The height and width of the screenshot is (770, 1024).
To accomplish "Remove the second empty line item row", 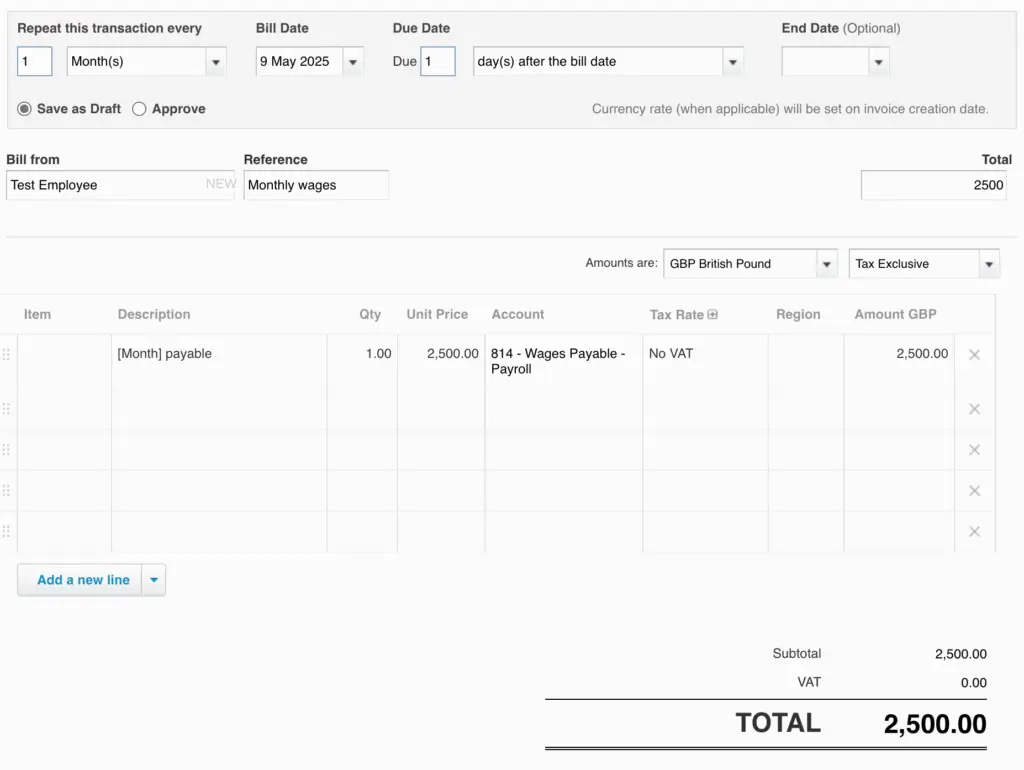I will tap(974, 450).
